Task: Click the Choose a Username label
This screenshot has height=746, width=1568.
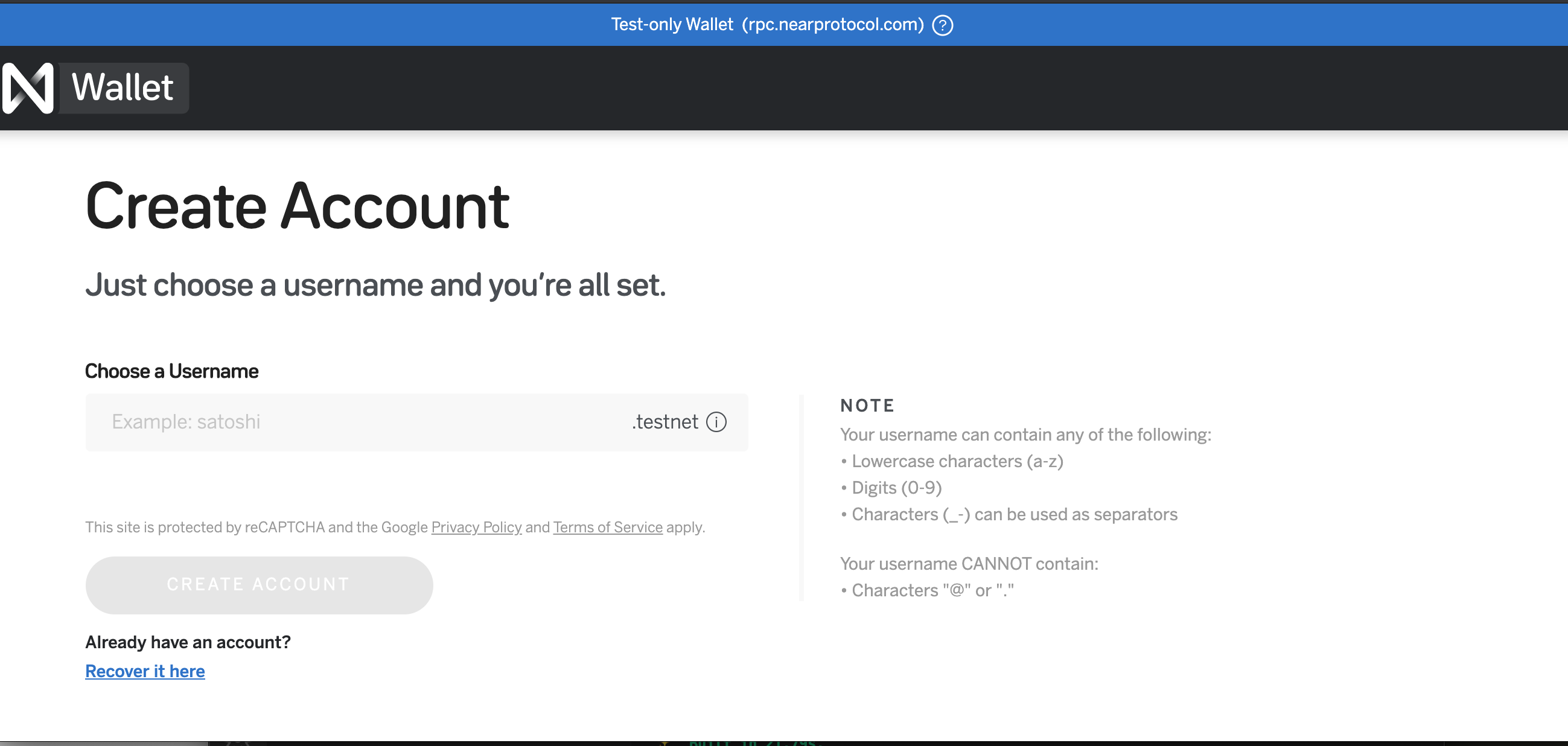Action: coord(171,371)
